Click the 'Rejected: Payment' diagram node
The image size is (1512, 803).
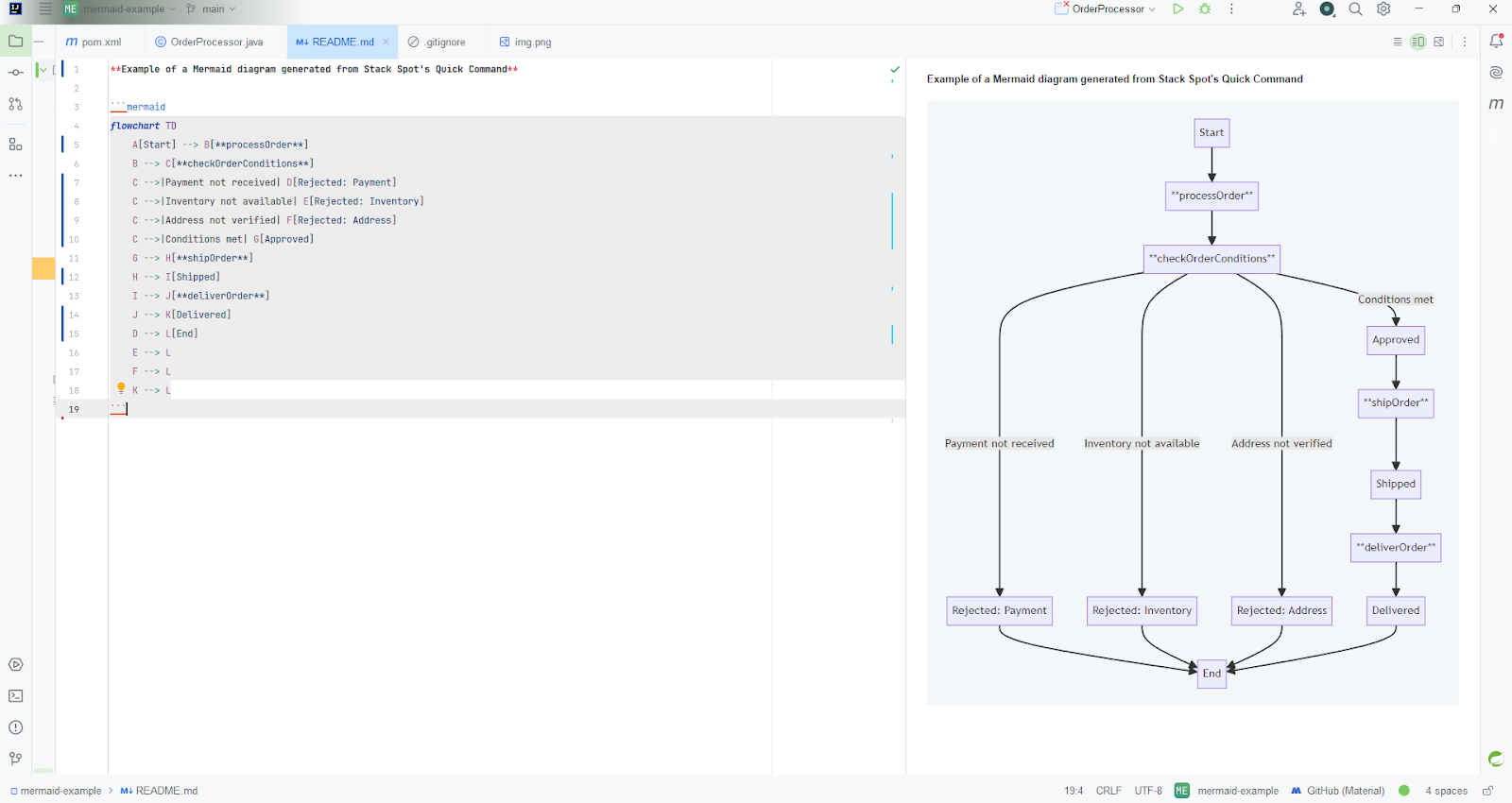coord(999,611)
